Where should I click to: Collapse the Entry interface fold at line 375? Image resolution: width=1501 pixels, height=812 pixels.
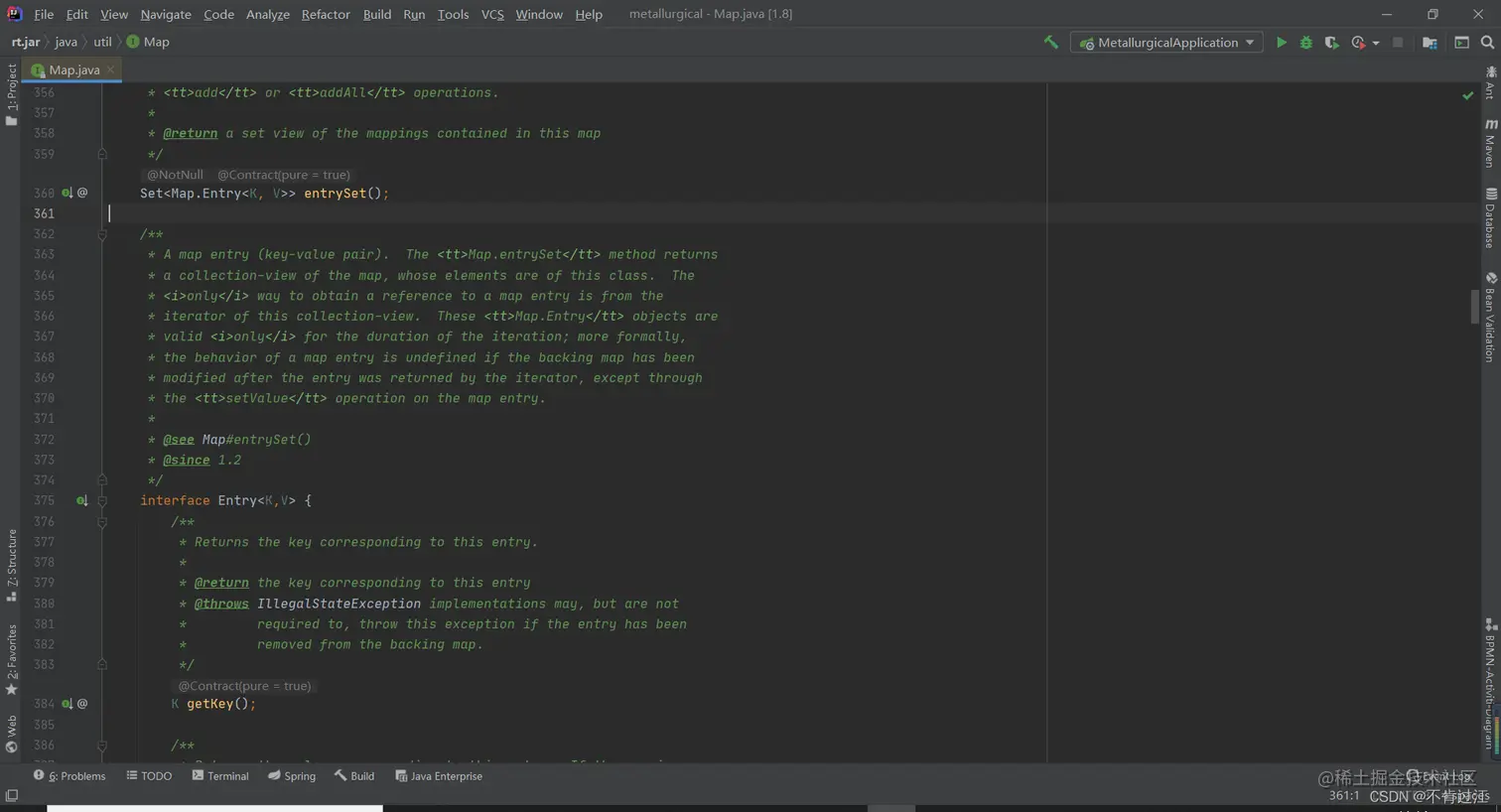click(101, 500)
